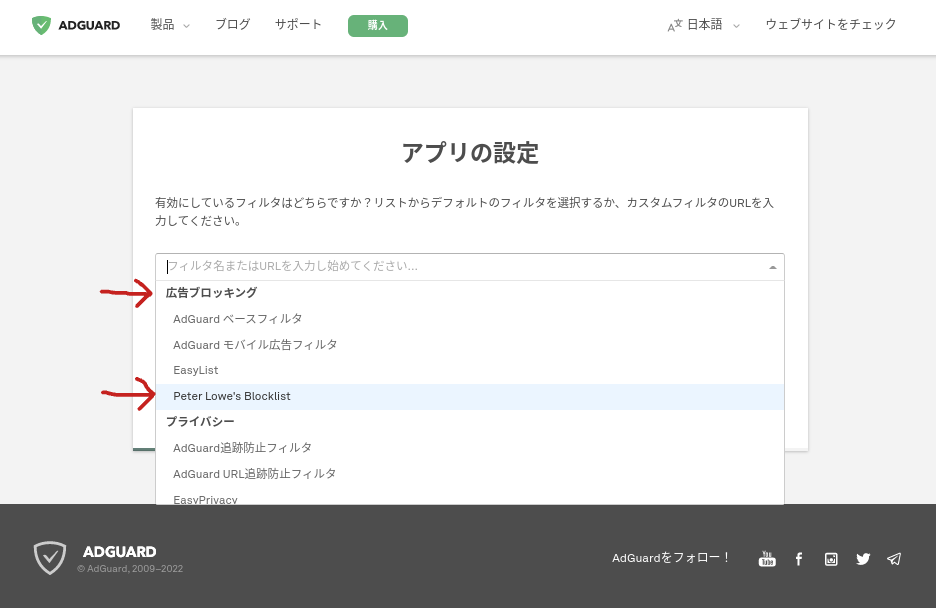The height and width of the screenshot is (608, 936).
Task: Choose EasyList from the filter list
Action: (470, 371)
